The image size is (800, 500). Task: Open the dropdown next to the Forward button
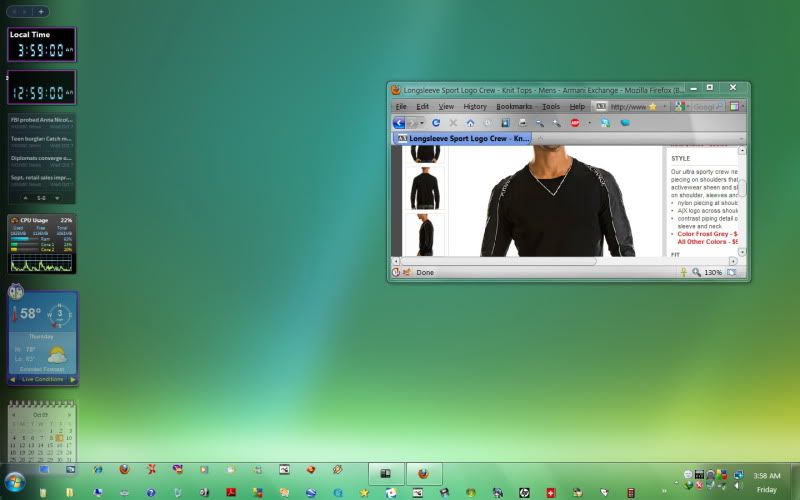pyautogui.click(x=421, y=123)
